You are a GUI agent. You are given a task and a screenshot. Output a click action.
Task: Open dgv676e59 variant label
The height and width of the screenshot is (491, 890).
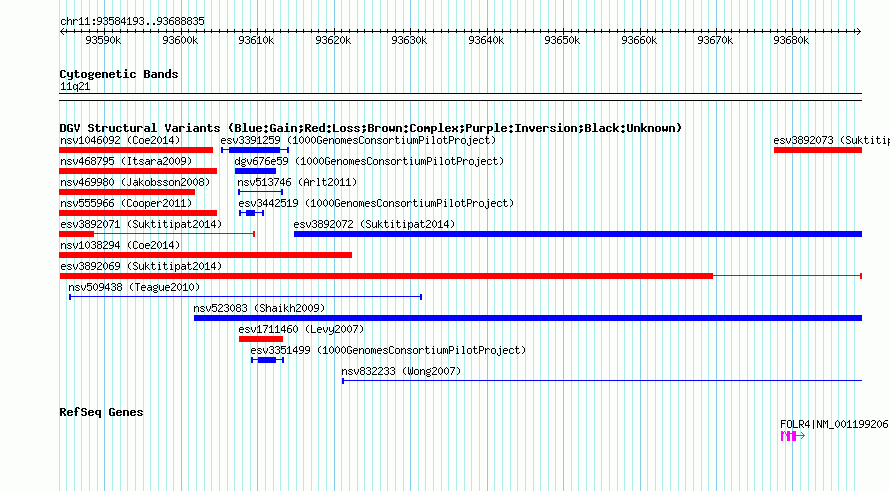(369, 161)
